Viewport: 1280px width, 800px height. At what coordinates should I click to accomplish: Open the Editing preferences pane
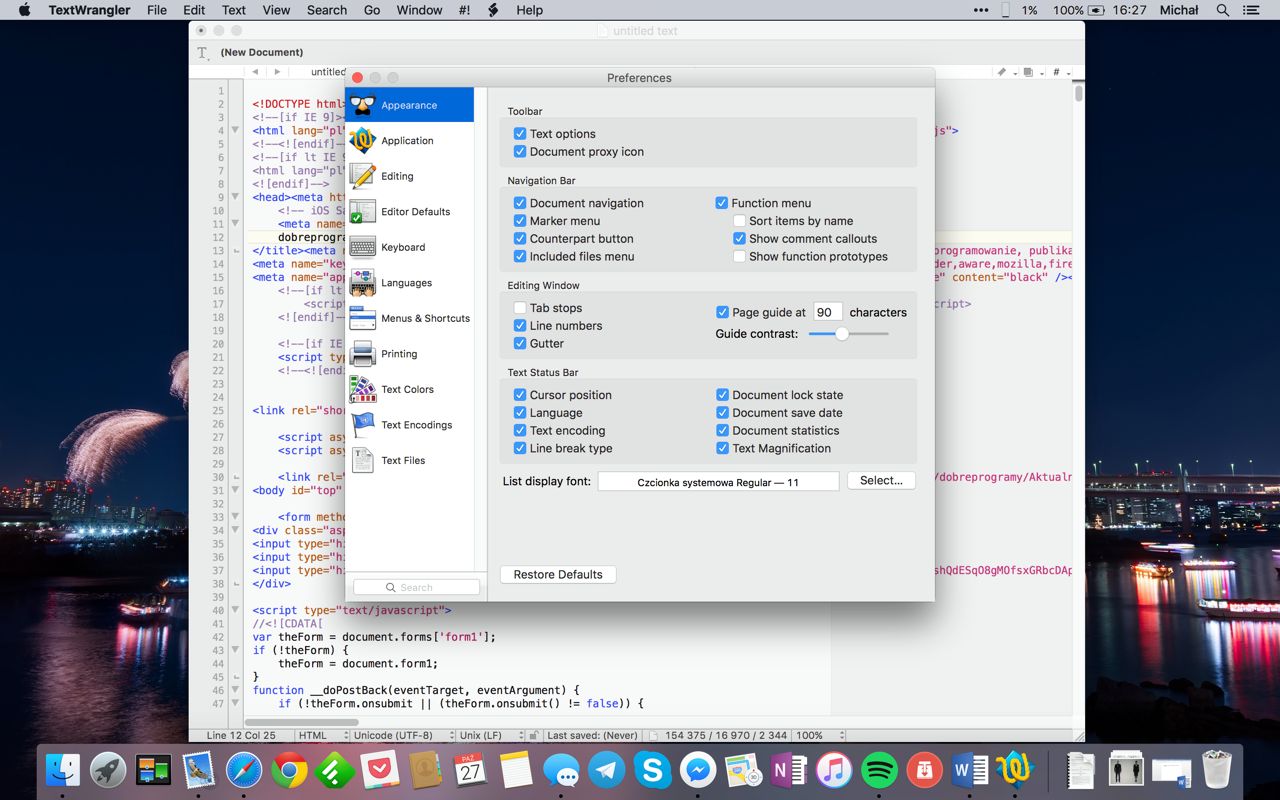point(409,176)
